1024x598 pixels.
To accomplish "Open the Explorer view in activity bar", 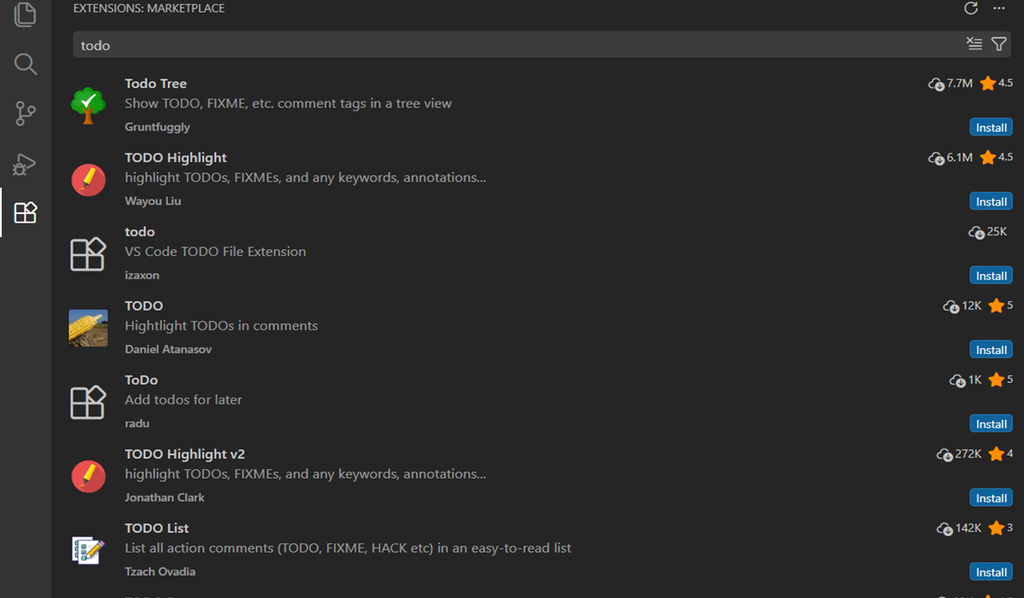I will (x=25, y=14).
